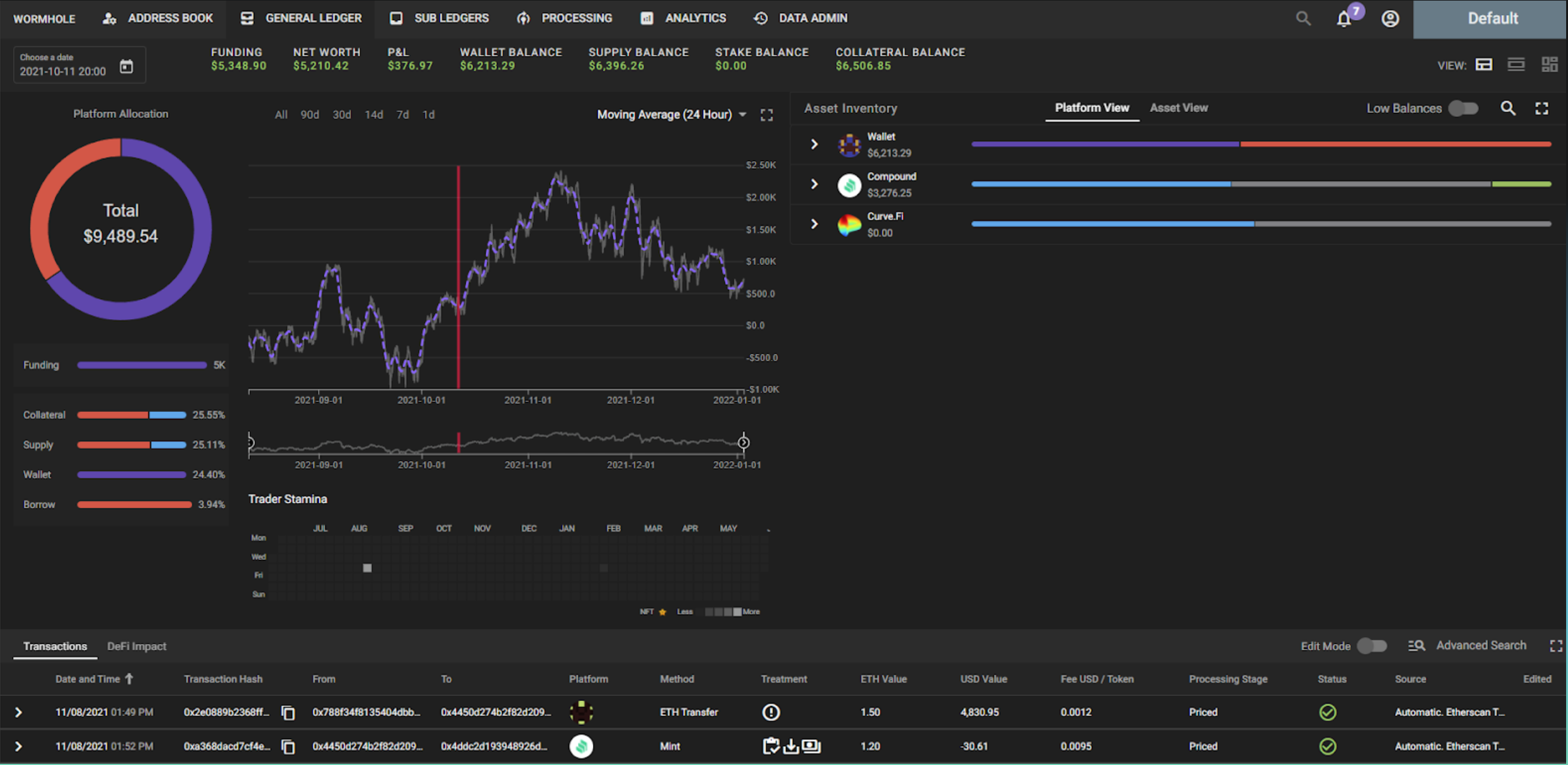Click the highlighted Trader Stamina heatmap cell
Image resolution: width=1568 pixels, height=765 pixels.
coord(367,568)
